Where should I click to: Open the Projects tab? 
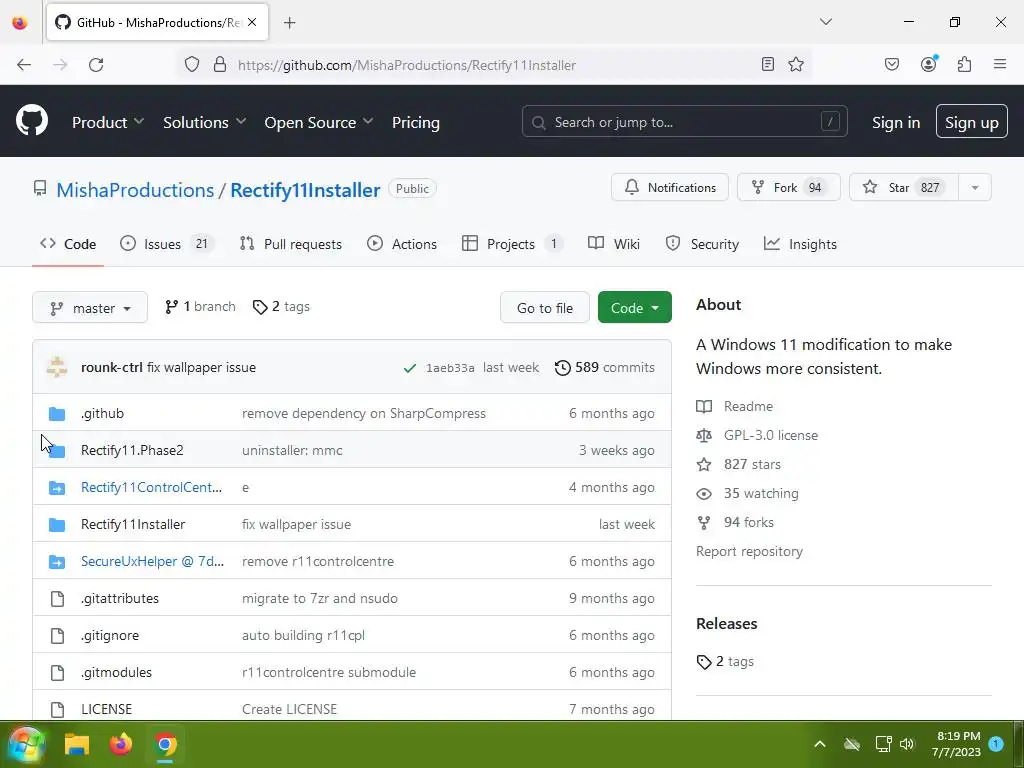513,244
